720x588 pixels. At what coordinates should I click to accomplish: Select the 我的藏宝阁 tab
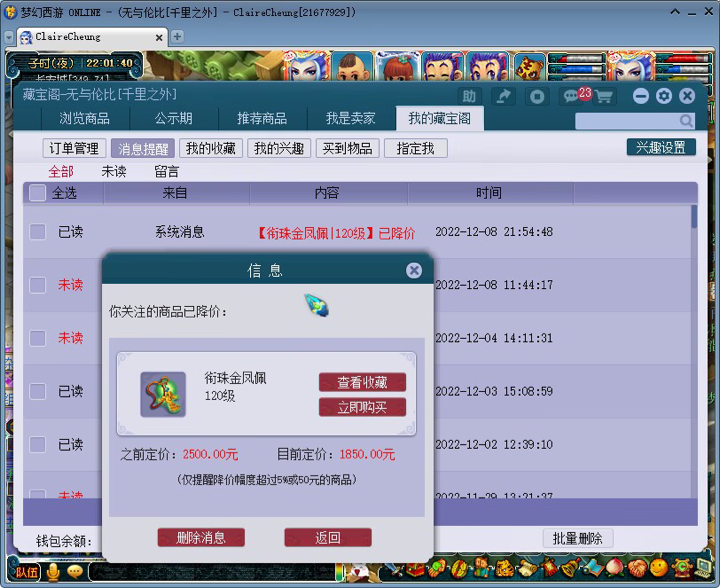tap(439, 118)
